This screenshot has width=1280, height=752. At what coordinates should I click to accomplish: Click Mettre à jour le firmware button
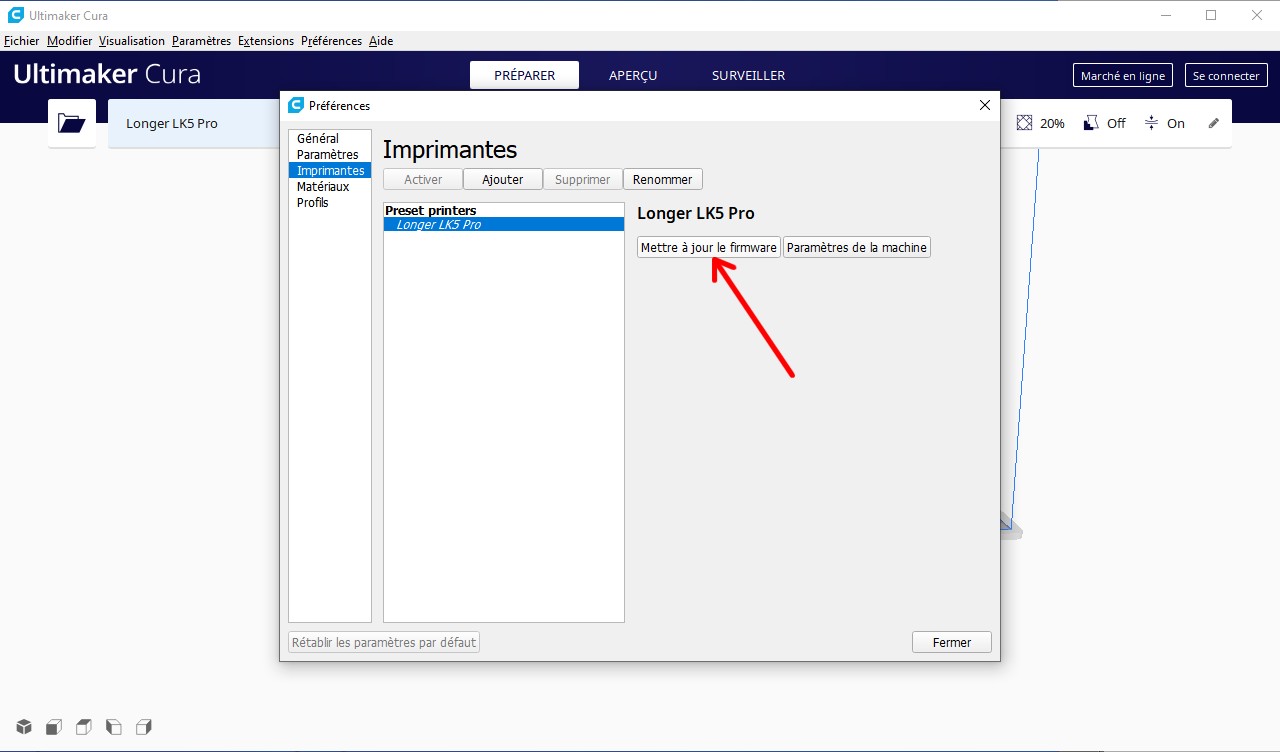click(709, 247)
